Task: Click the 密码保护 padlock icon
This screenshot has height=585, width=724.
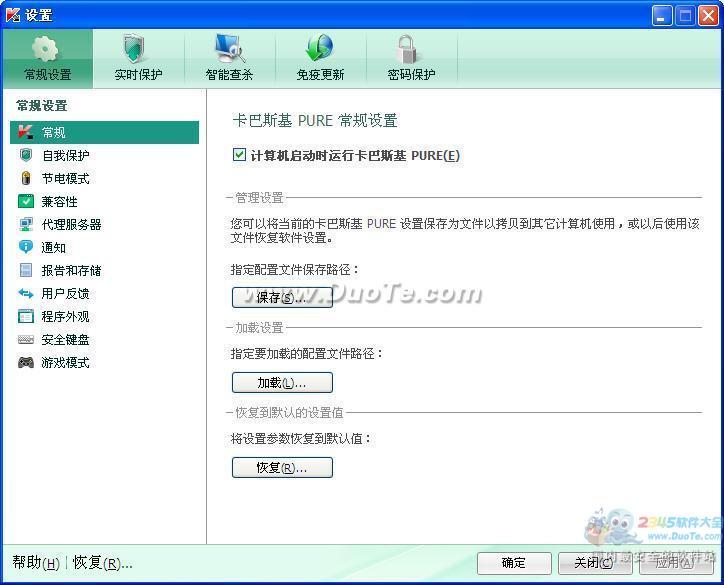Action: point(408,49)
